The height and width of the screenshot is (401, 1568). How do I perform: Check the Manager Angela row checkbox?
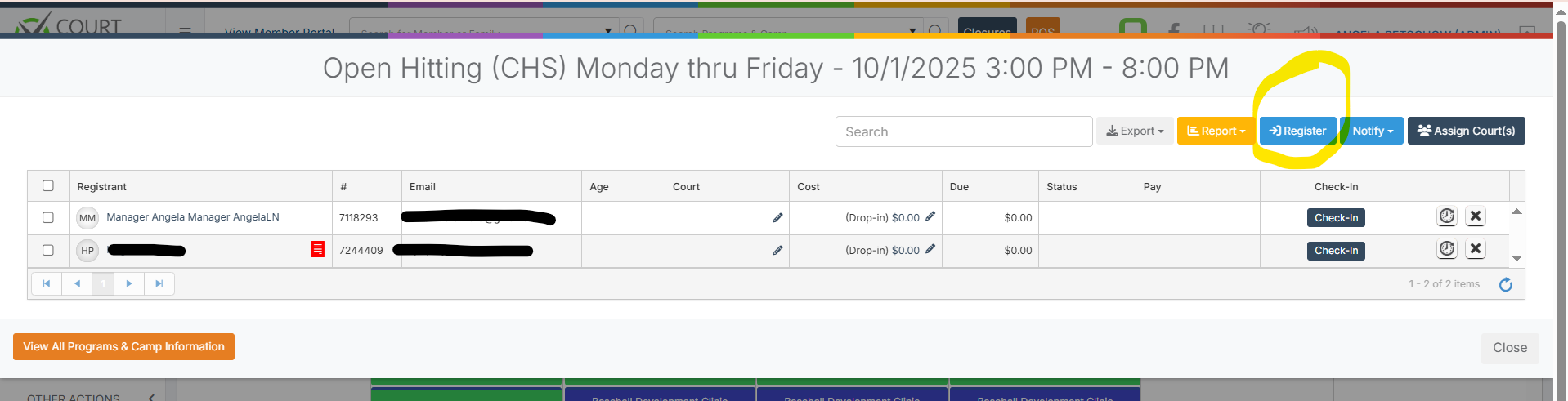tap(48, 218)
